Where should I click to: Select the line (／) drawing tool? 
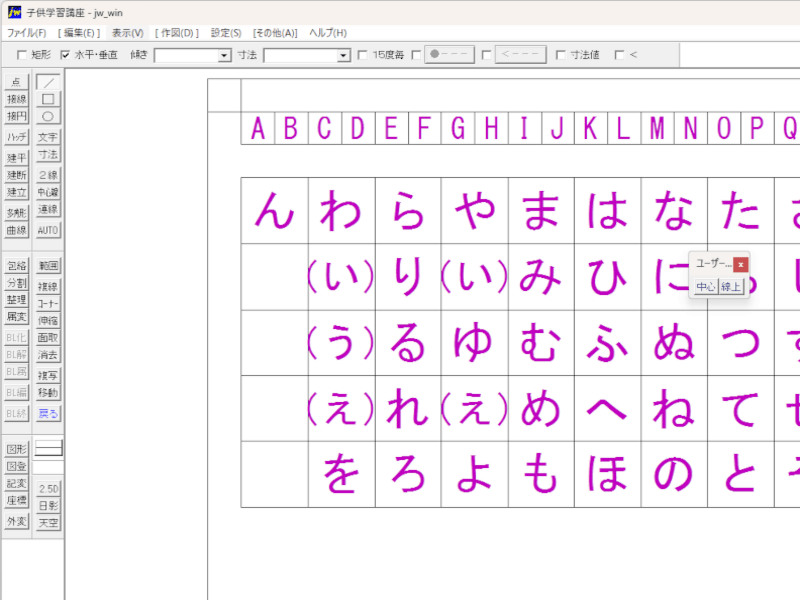48,82
